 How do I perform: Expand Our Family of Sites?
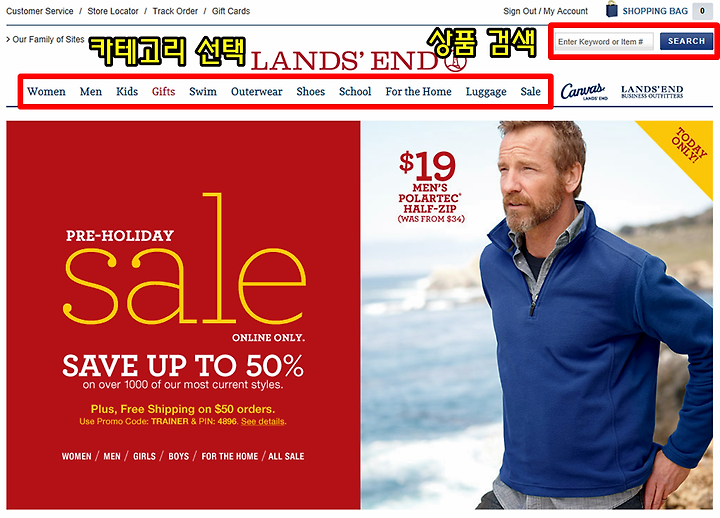pos(45,39)
